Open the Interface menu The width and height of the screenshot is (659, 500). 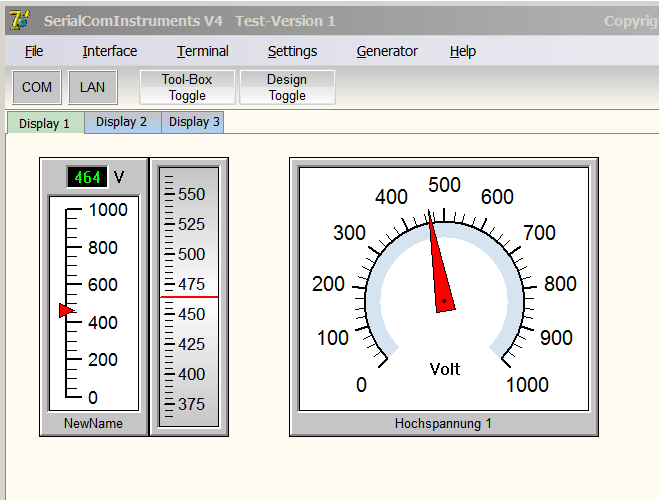[x=110, y=51]
